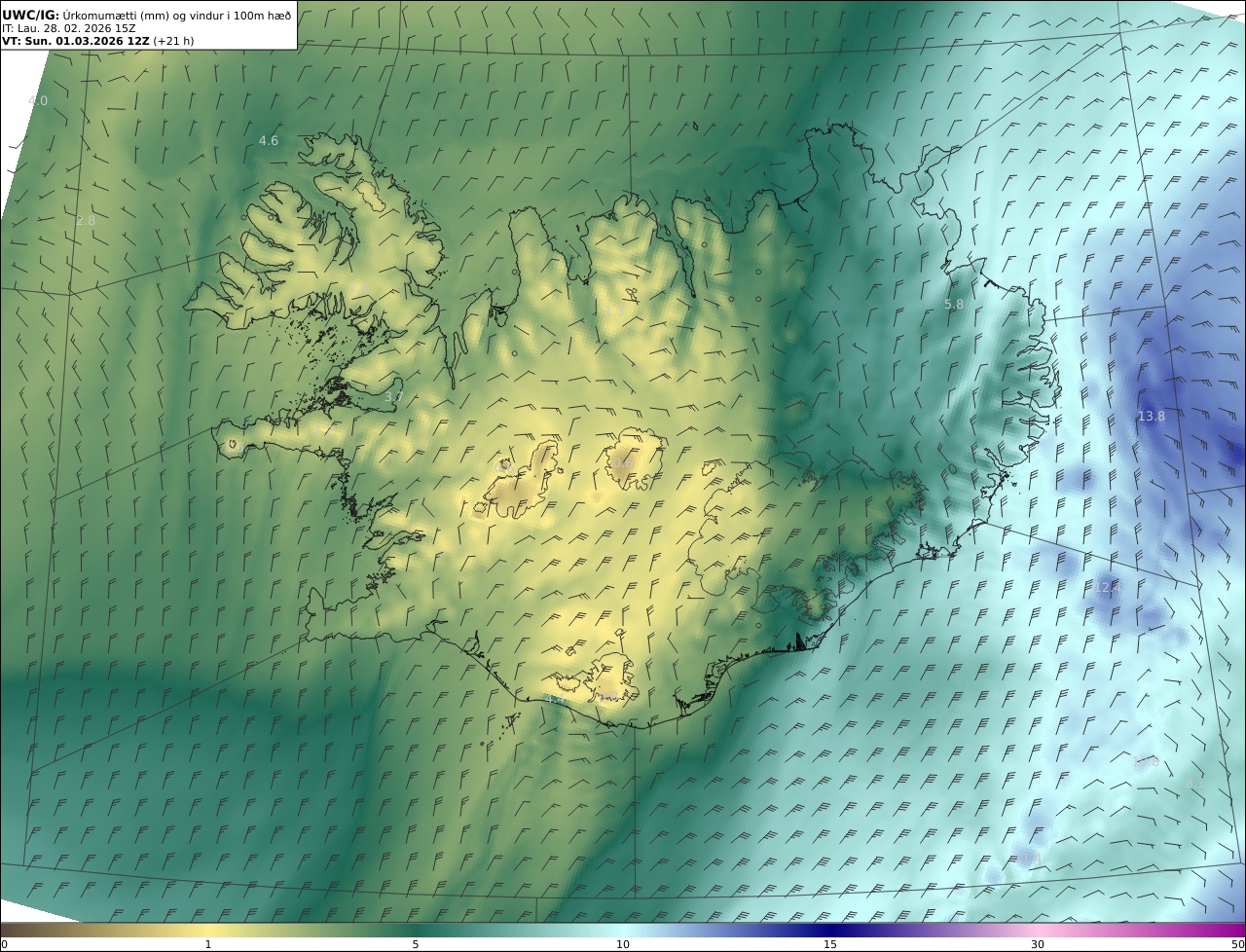This screenshot has width=1246, height=952.
Task: Click the 3.7 value label
Action: [x=393, y=397]
